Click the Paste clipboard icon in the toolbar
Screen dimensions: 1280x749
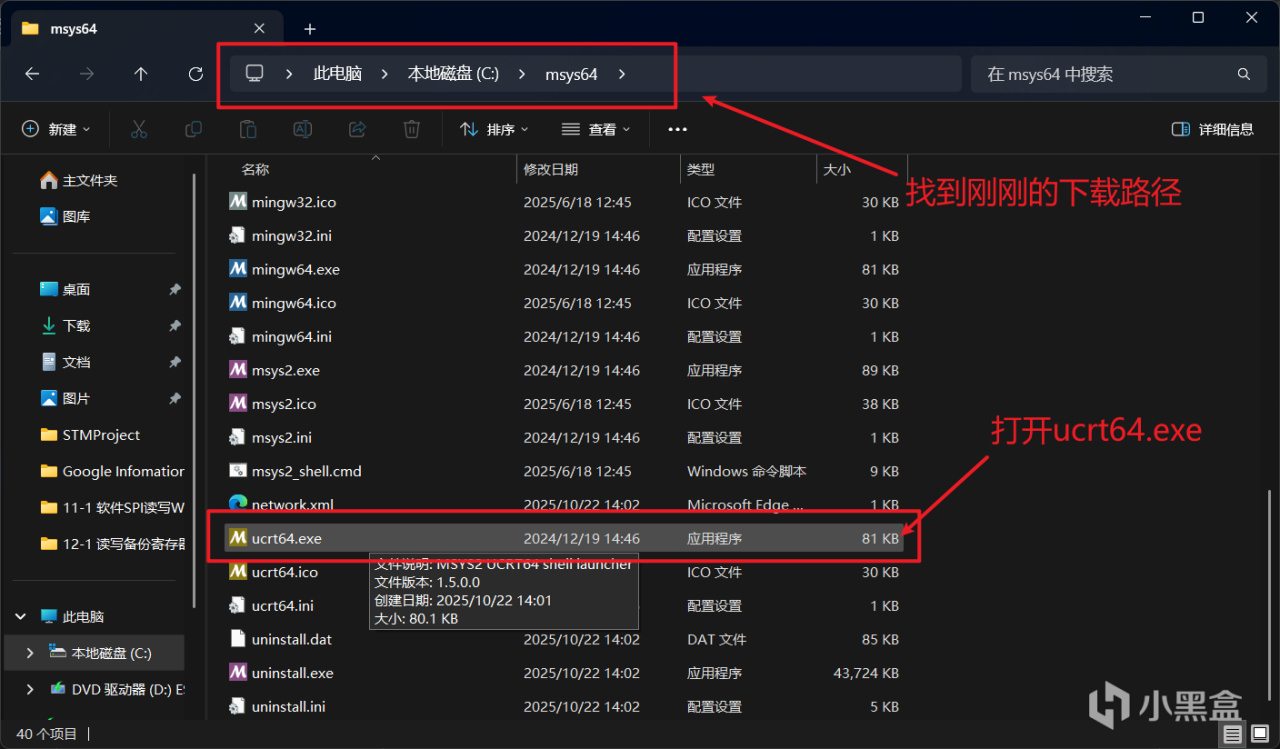pos(247,129)
